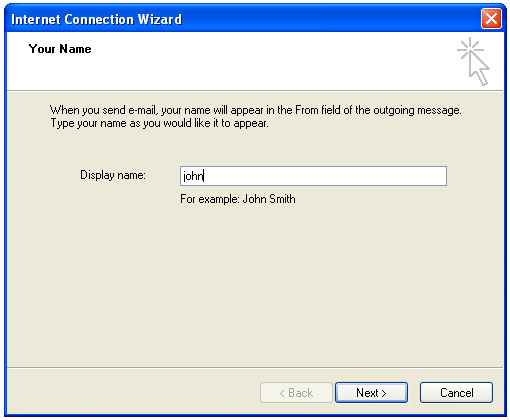Click the word Wizard in the title
This screenshot has width=510, height=420.
(160, 19)
